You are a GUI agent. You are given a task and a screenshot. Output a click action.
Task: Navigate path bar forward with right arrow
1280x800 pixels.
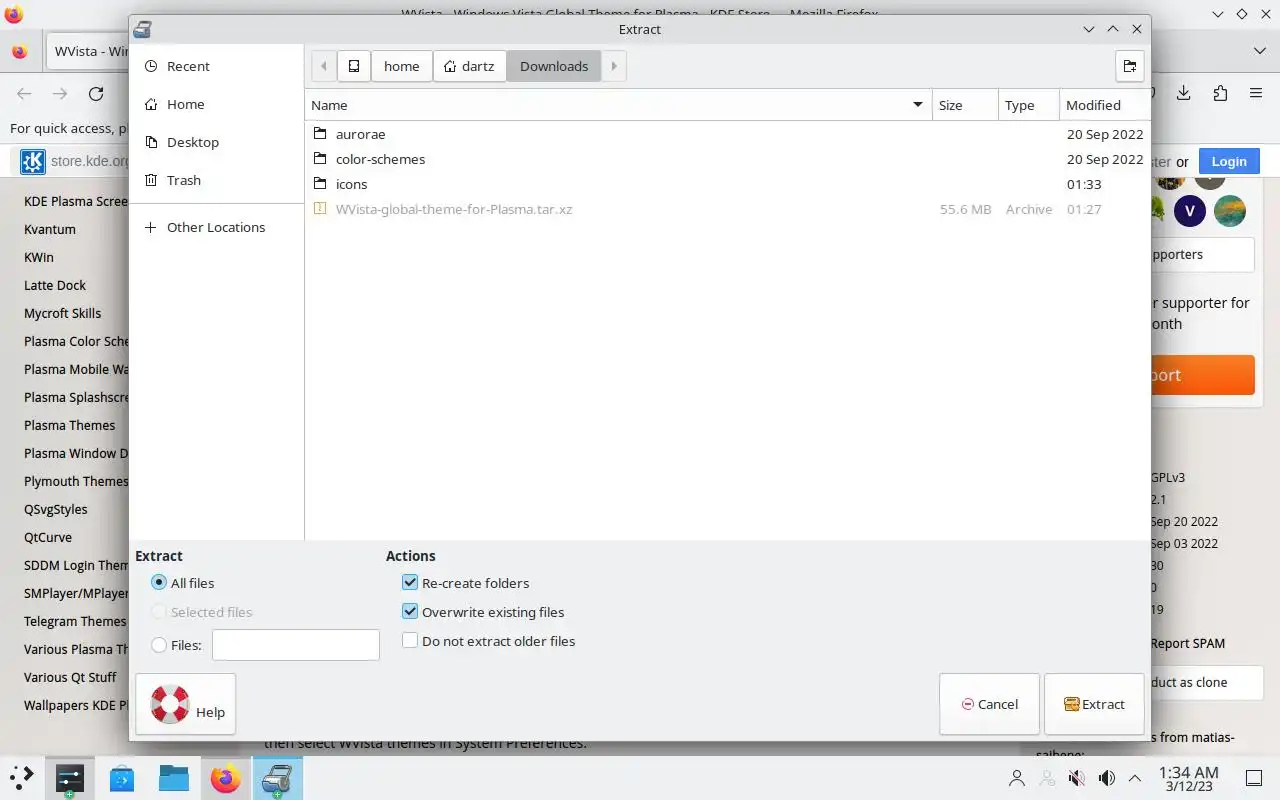pos(613,66)
